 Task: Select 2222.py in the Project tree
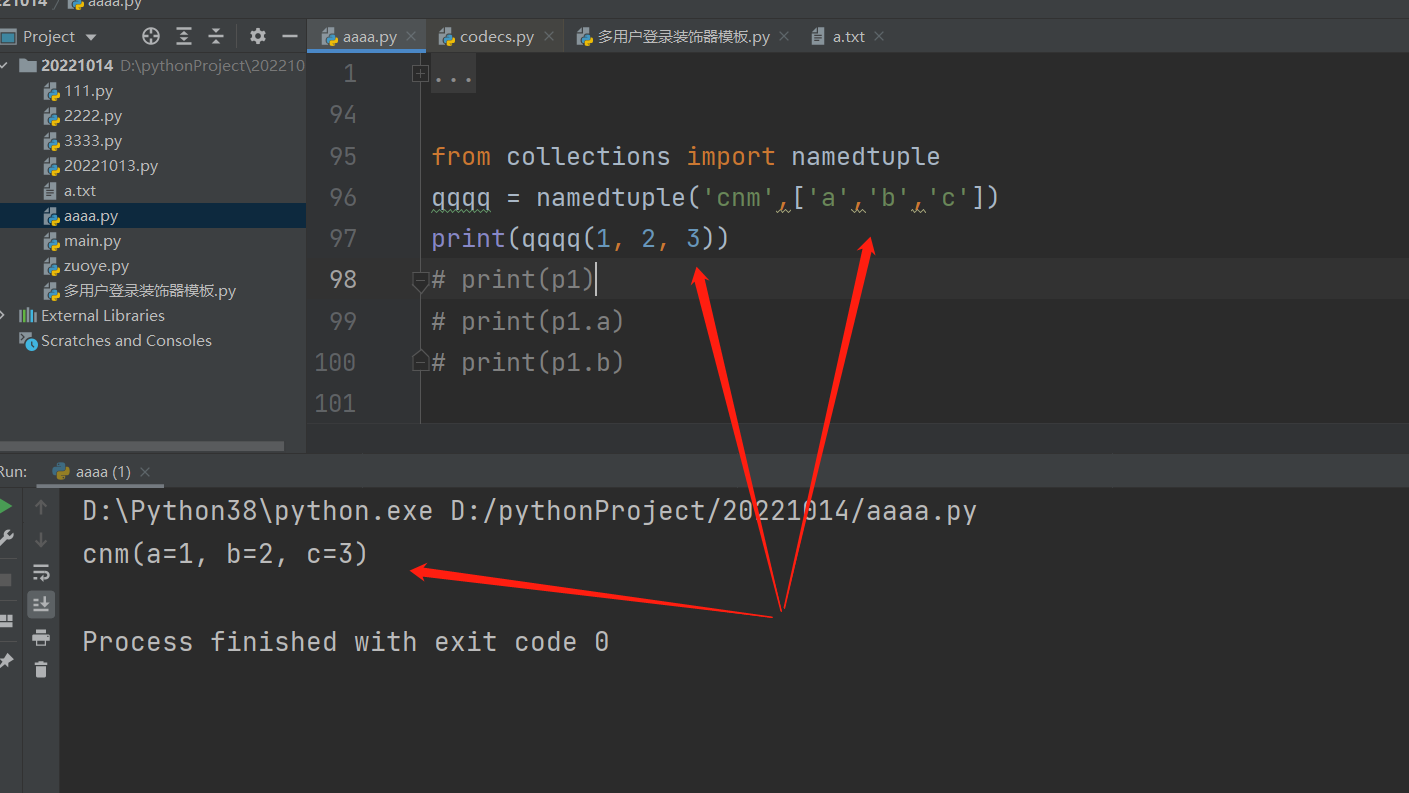[153, 116]
